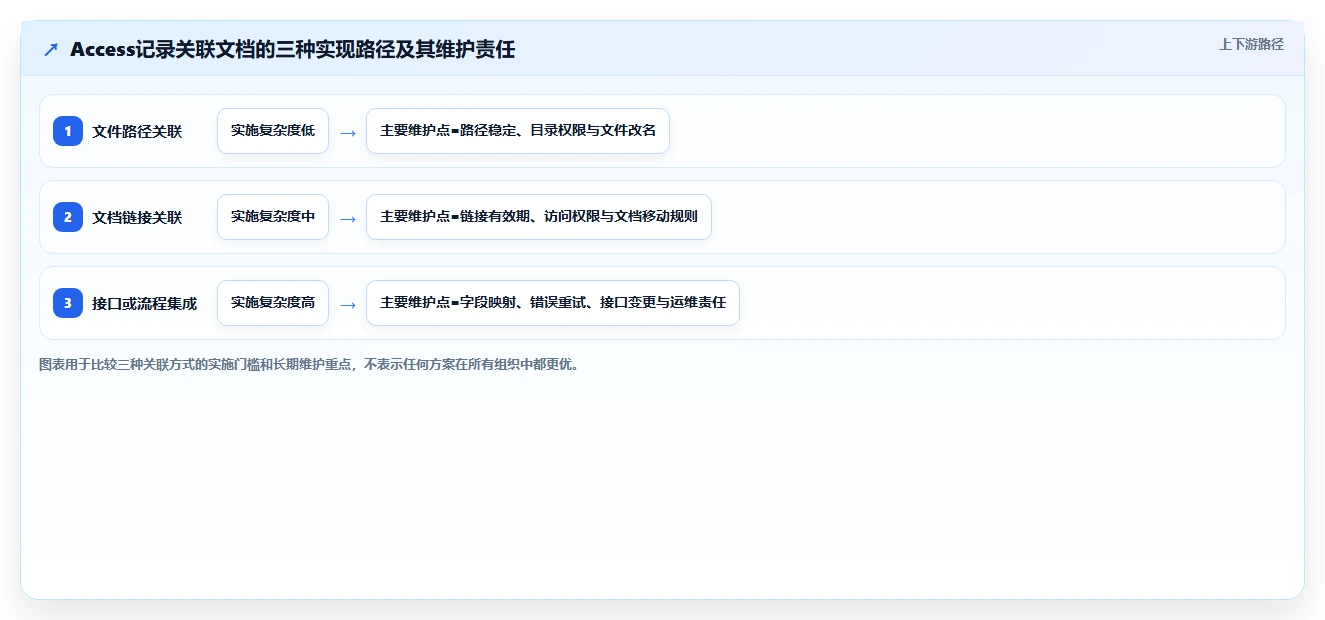Click the box 主要维护点=路径稳定、目录权限与文件改名

point(518,131)
